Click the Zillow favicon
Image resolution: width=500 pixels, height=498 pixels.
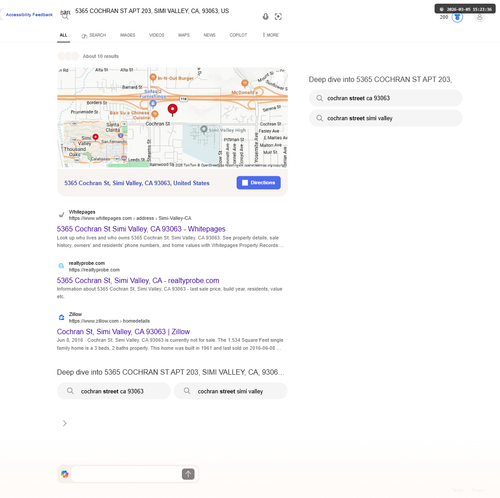pyautogui.click(x=61, y=317)
